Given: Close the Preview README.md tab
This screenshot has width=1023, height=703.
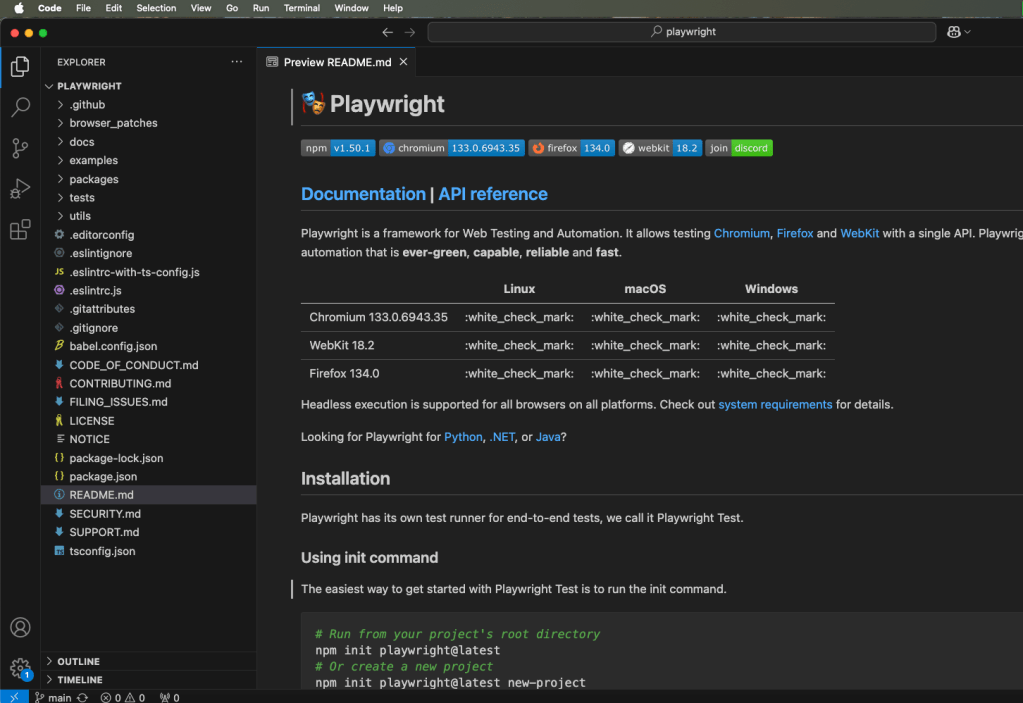Looking at the screenshot, I should pyautogui.click(x=404, y=62).
